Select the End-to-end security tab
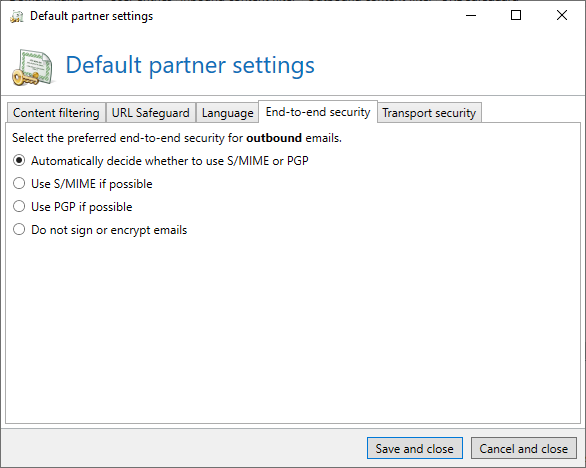 pos(318,112)
